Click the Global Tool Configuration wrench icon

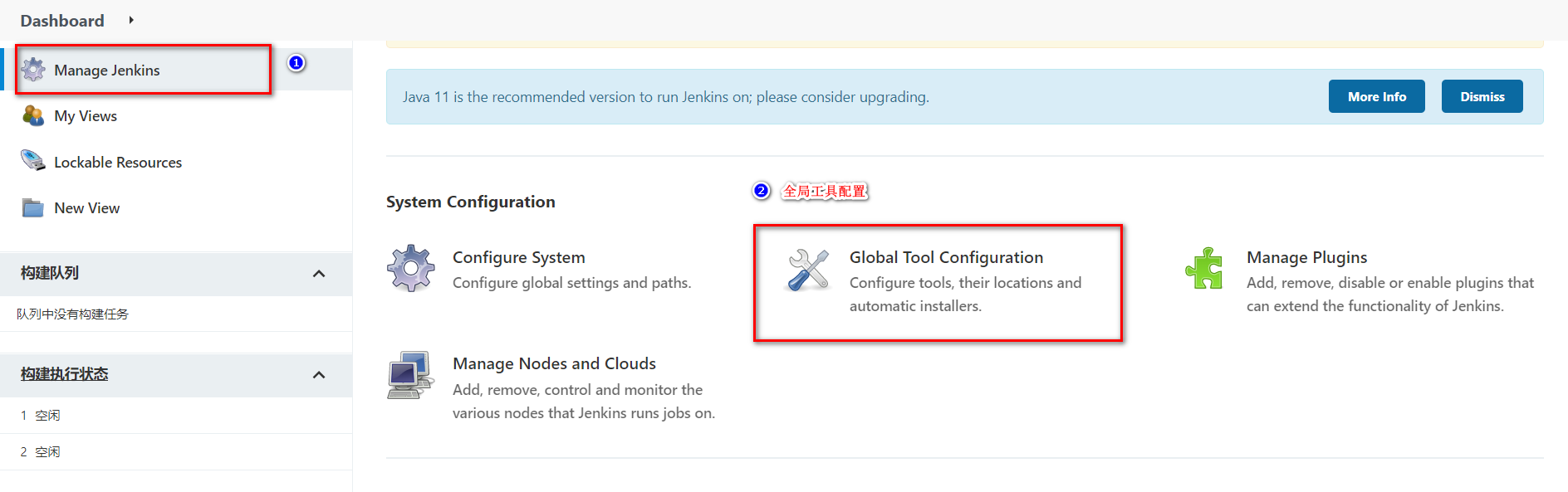[808, 270]
